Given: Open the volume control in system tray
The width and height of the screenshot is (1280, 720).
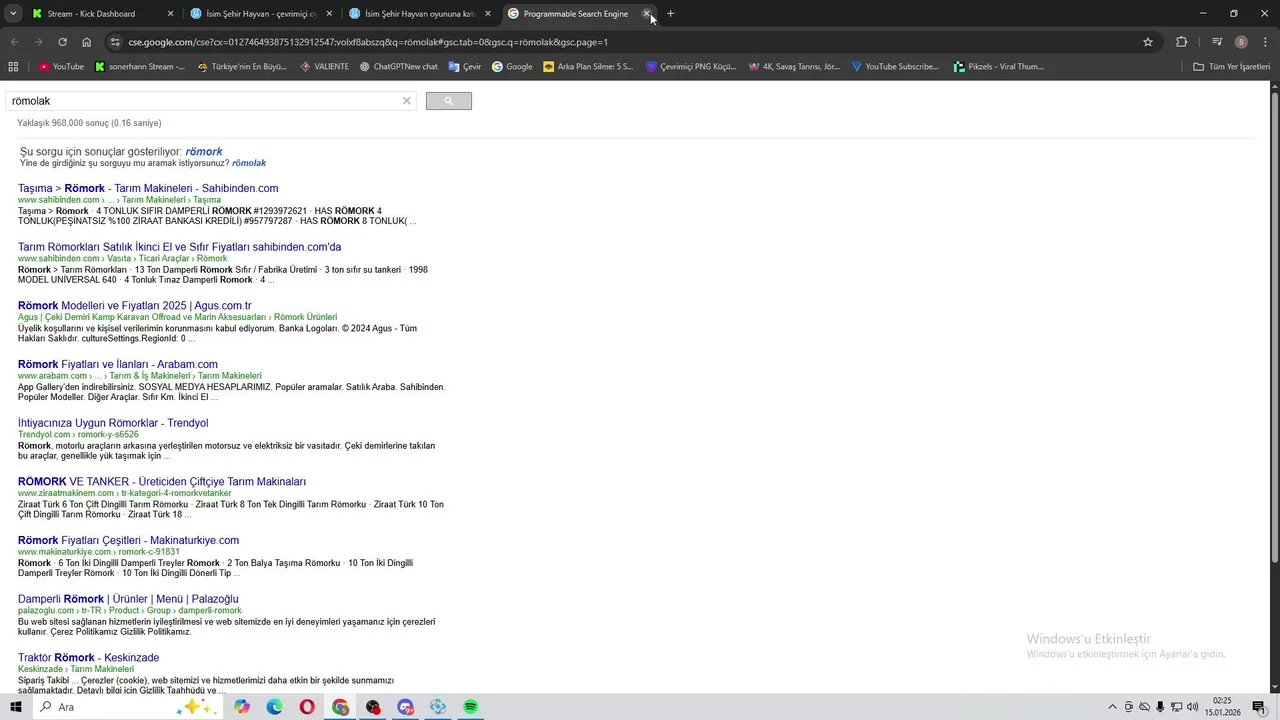Looking at the screenshot, I should 1192,707.
